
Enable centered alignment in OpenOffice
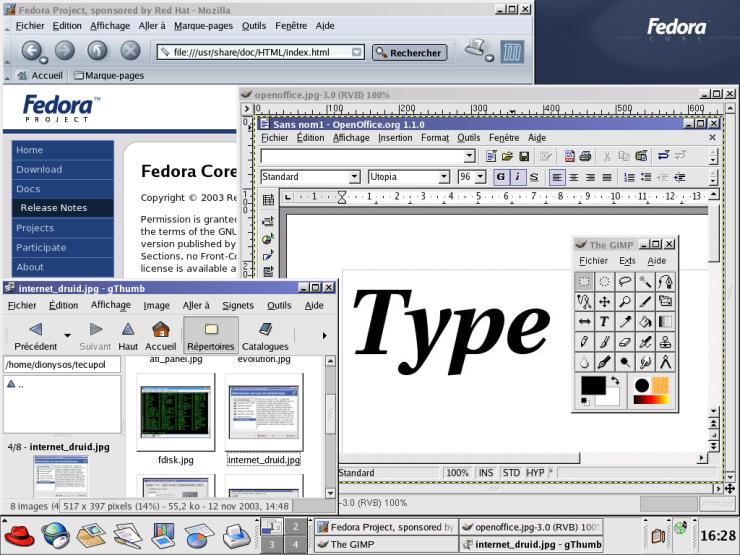(574, 177)
